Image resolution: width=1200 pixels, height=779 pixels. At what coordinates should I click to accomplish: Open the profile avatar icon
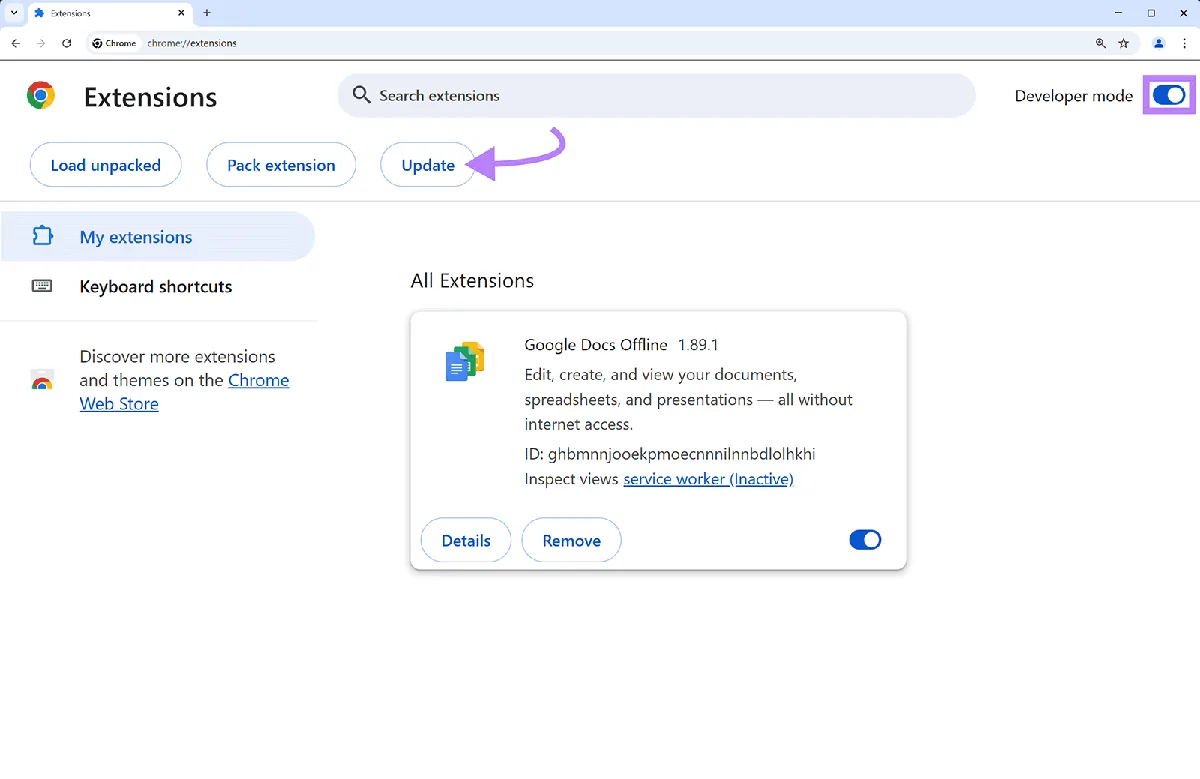click(x=1159, y=43)
